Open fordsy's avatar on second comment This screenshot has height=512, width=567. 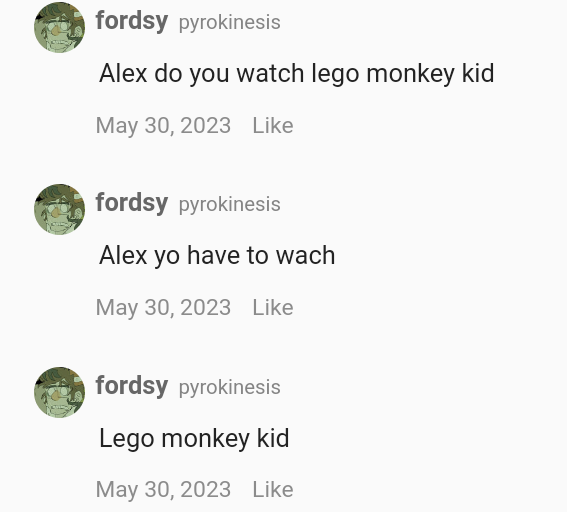pyautogui.click(x=59, y=209)
